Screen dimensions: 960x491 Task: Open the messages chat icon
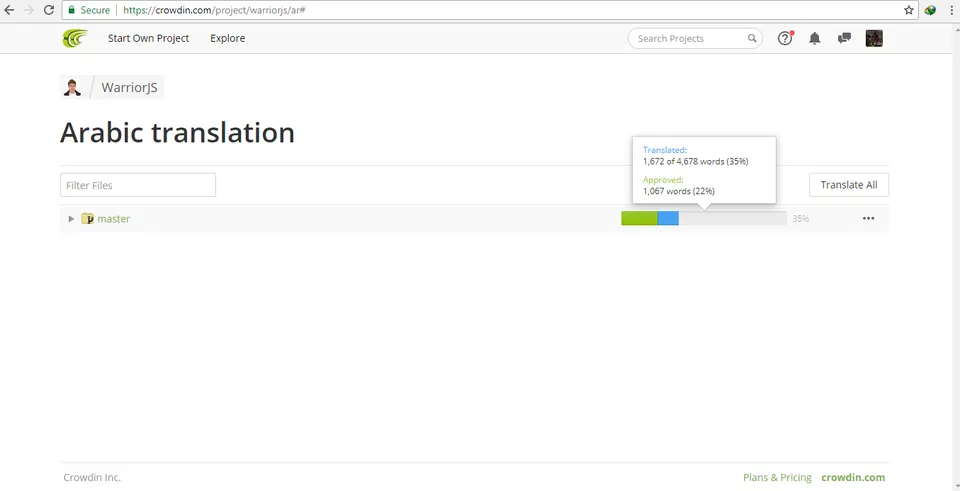click(844, 38)
